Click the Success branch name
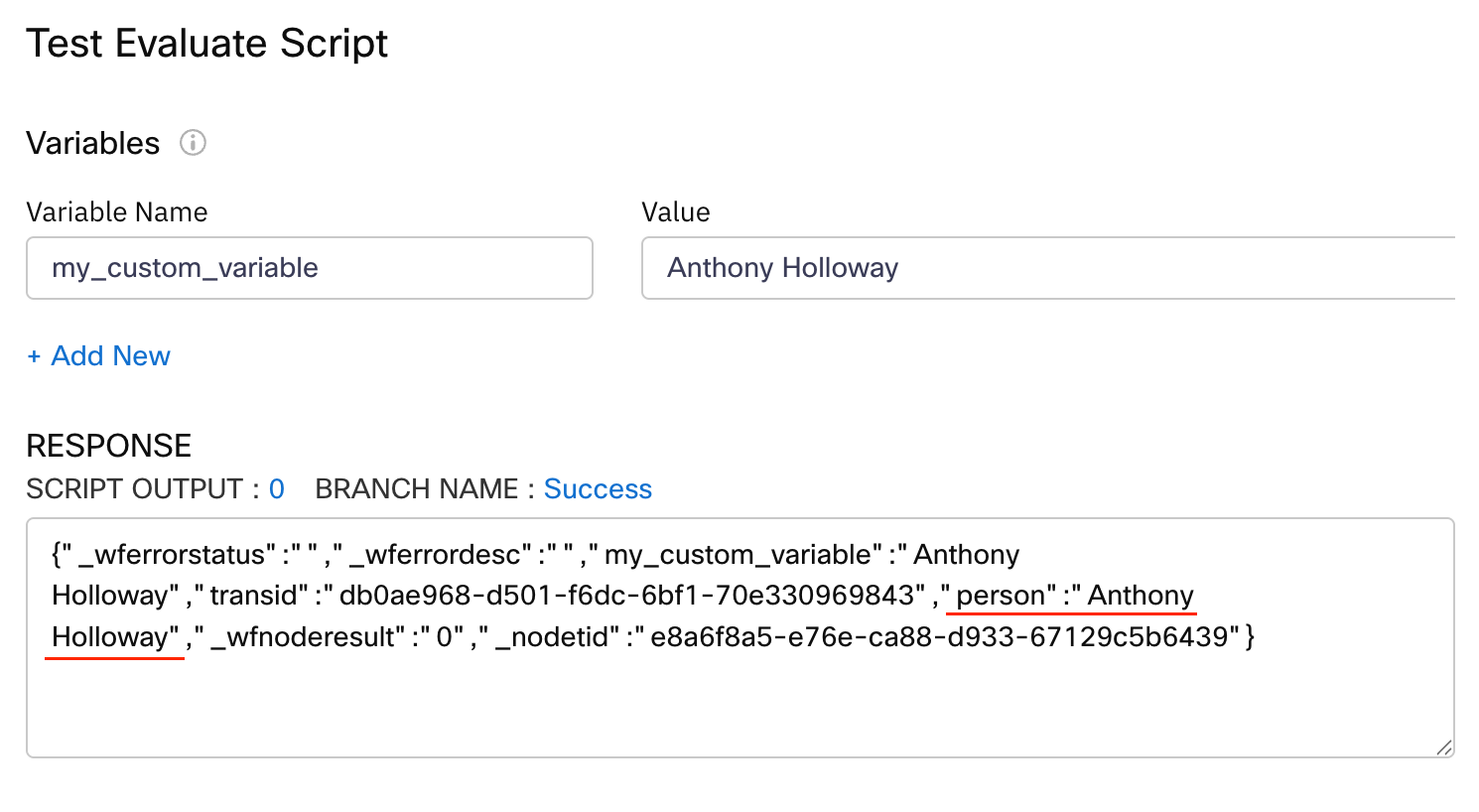This screenshot has height=812, width=1479. click(x=598, y=489)
